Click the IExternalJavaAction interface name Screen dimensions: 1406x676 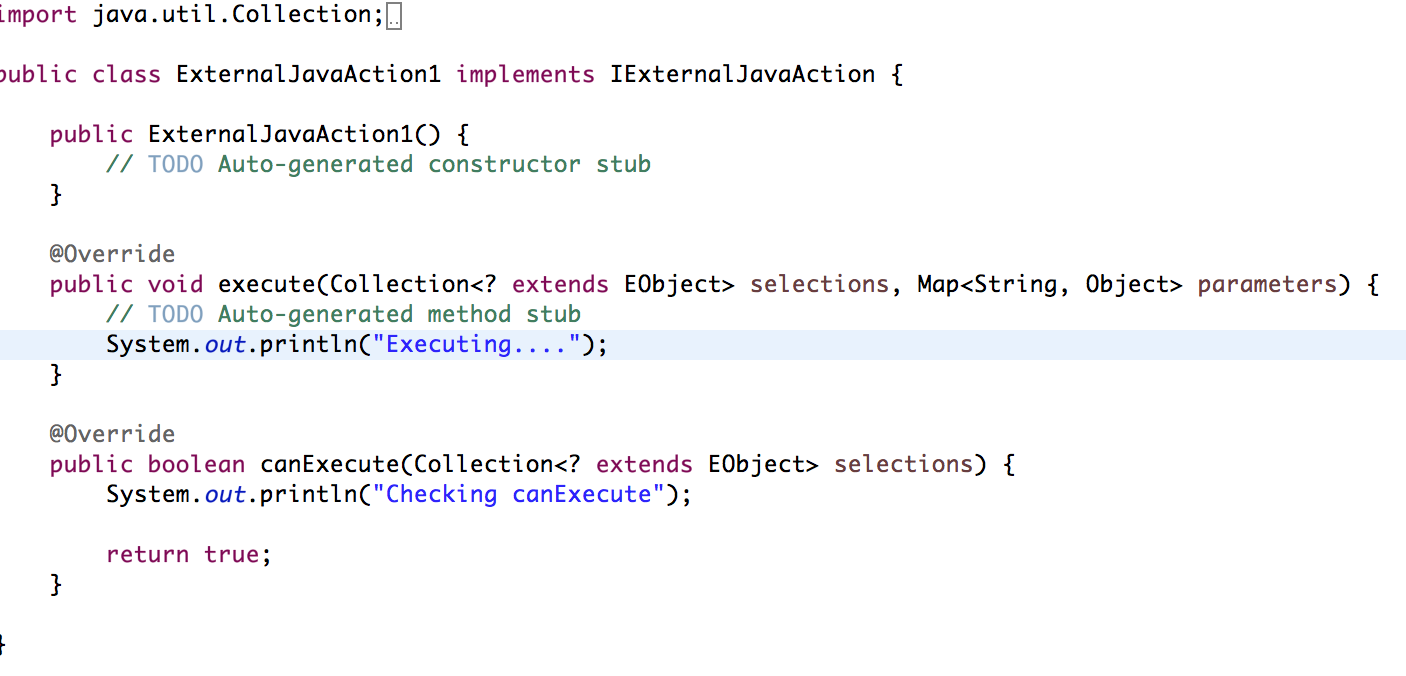click(x=742, y=74)
